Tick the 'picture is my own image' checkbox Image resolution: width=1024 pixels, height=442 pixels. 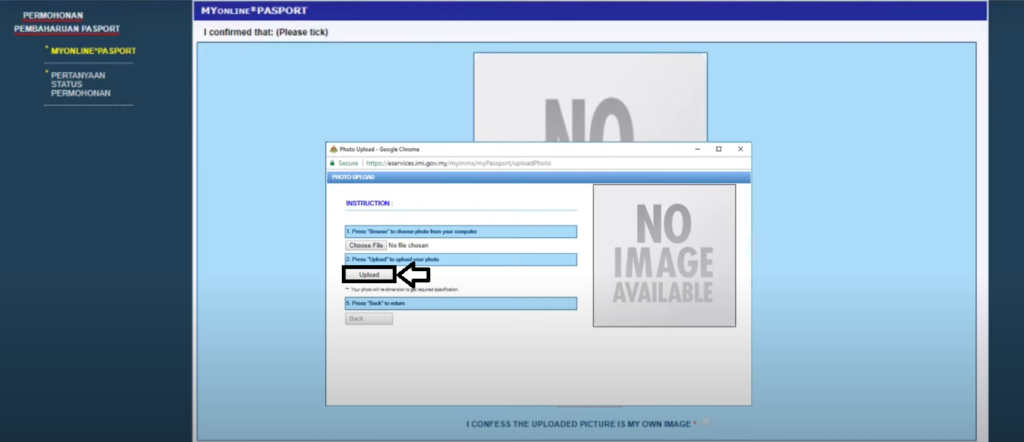click(706, 423)
